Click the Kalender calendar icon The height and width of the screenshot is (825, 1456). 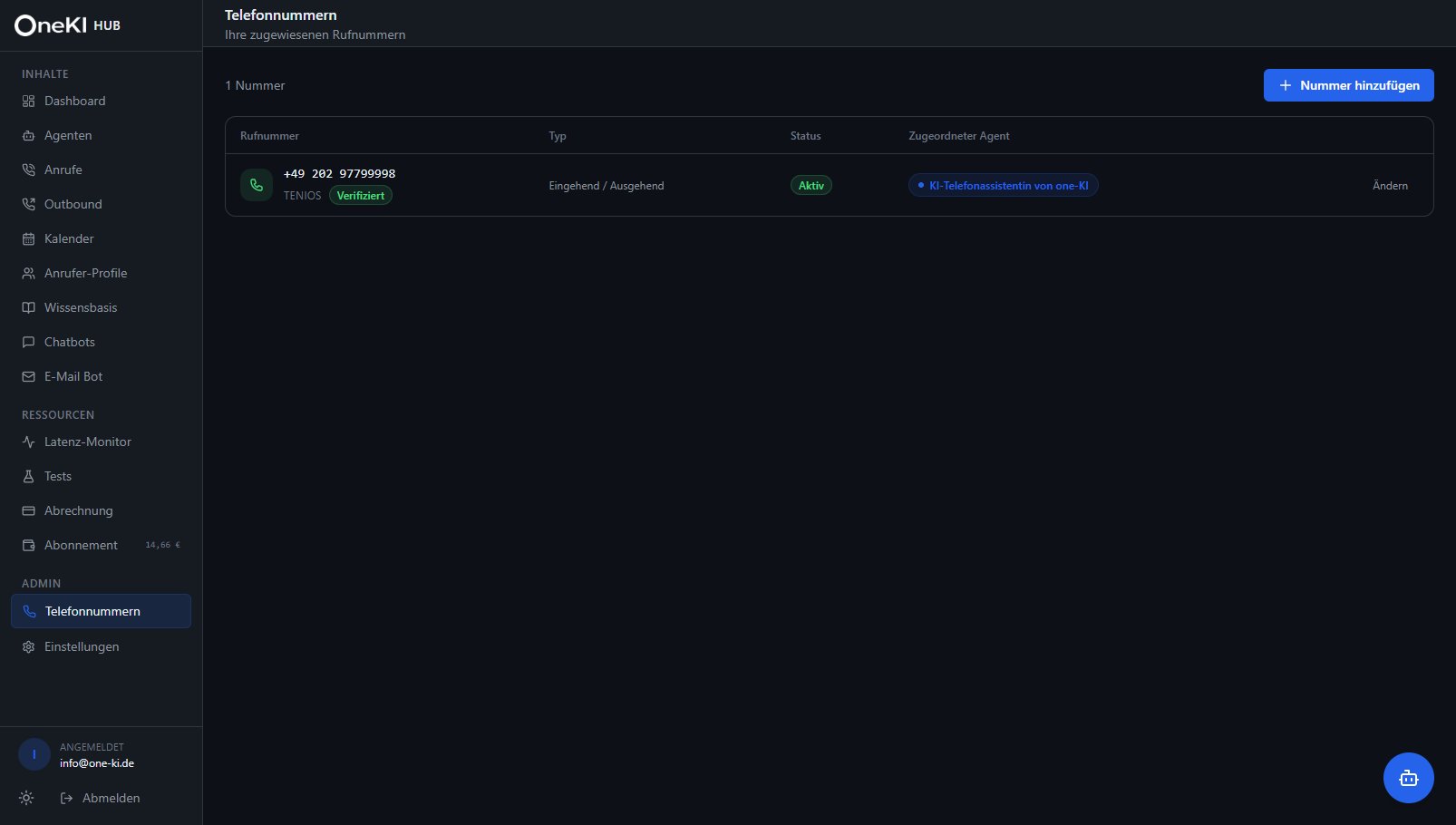28,239
